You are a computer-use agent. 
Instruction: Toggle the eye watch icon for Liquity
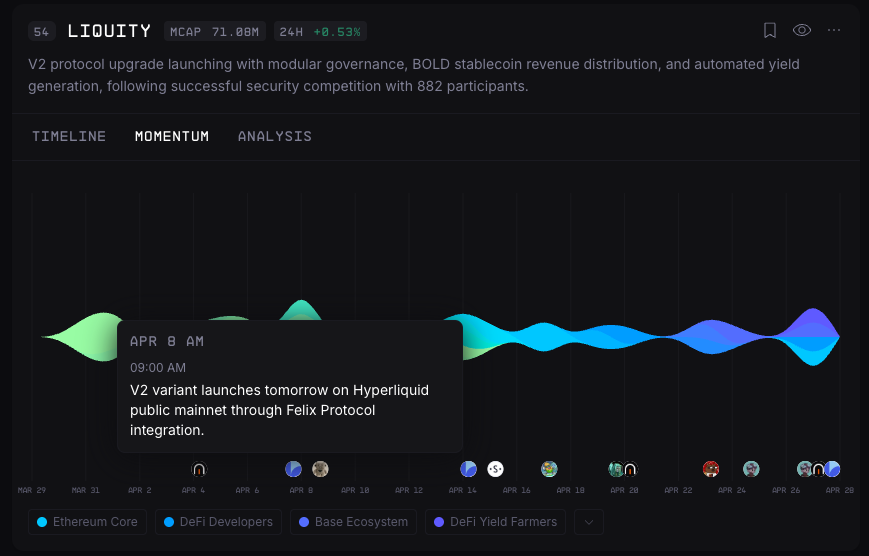[801, 30]
